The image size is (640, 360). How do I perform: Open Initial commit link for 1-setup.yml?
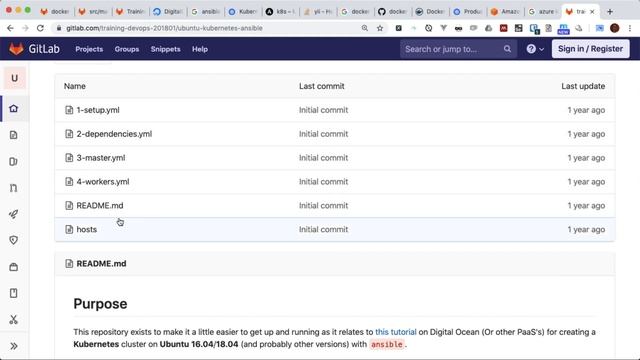323,110
